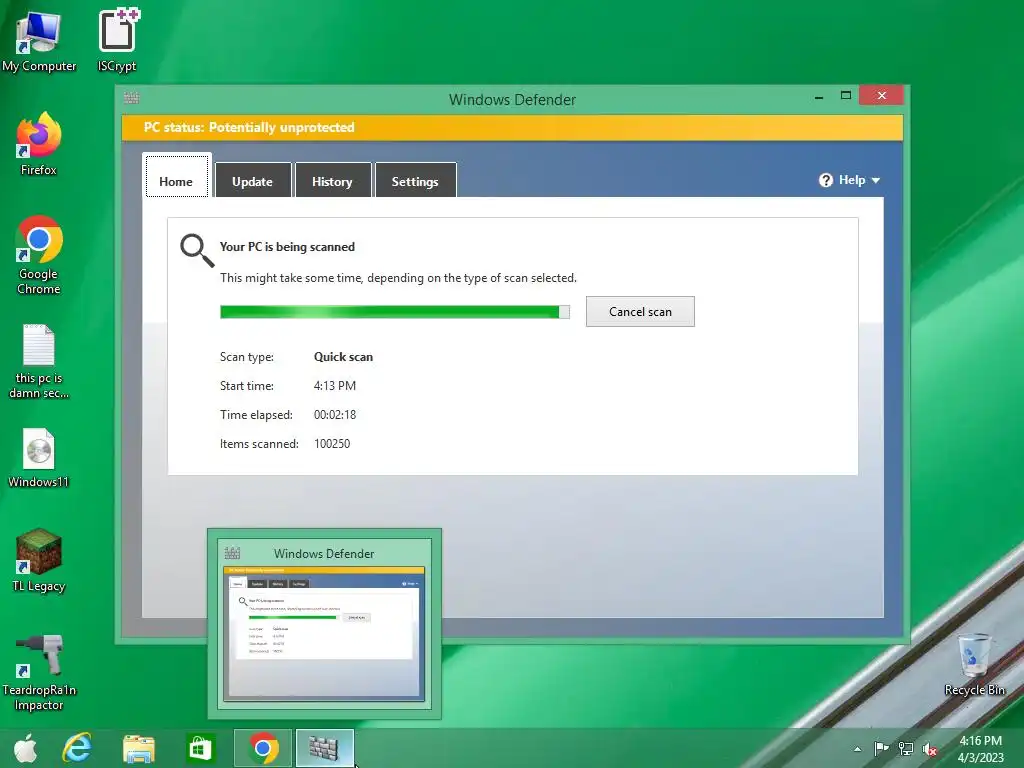The image size is (1024, 768).
Task: Click the muted volume tray icon
Action: click(930, 749)
